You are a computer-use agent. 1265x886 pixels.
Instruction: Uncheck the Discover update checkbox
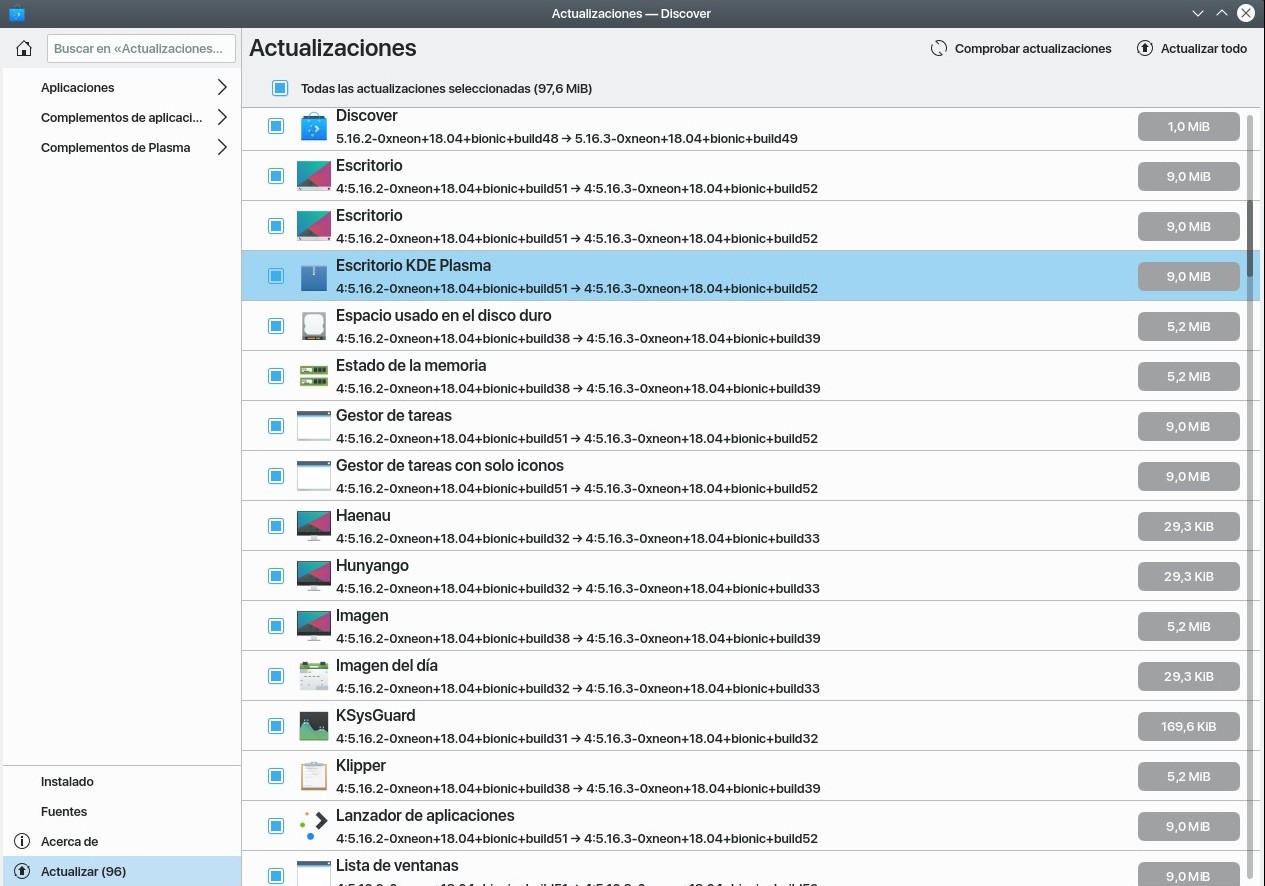tap(276, 126)
